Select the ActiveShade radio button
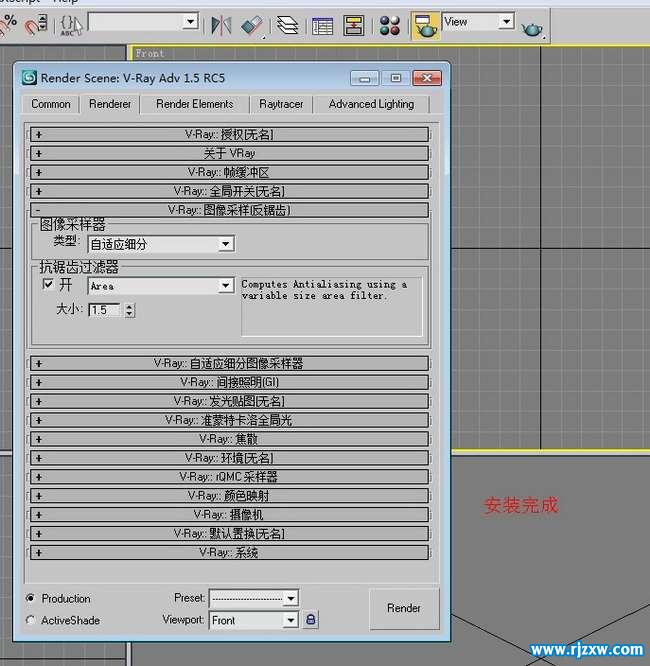The image size is (650, 666). tap(31, 620)
